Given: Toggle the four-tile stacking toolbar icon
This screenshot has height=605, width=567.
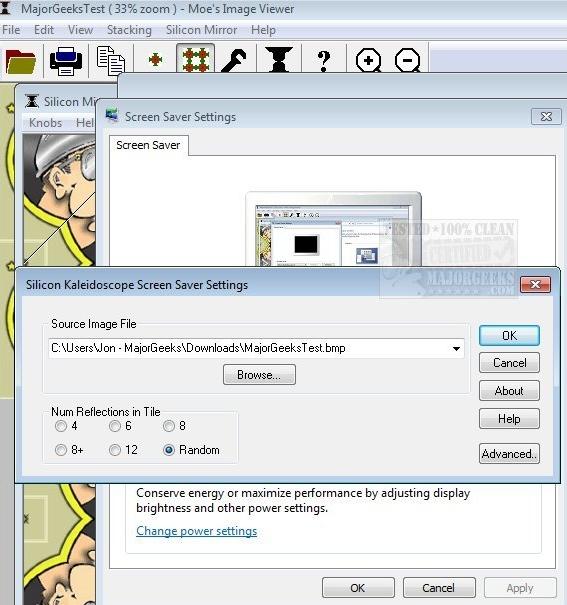Looking at the screenshot, I should tap(196, 60).
